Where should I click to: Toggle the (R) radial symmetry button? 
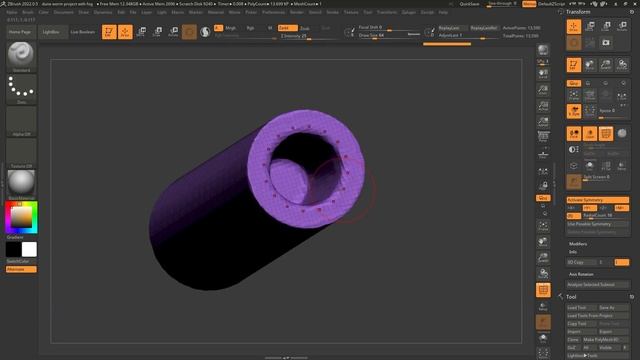[574, 216]
